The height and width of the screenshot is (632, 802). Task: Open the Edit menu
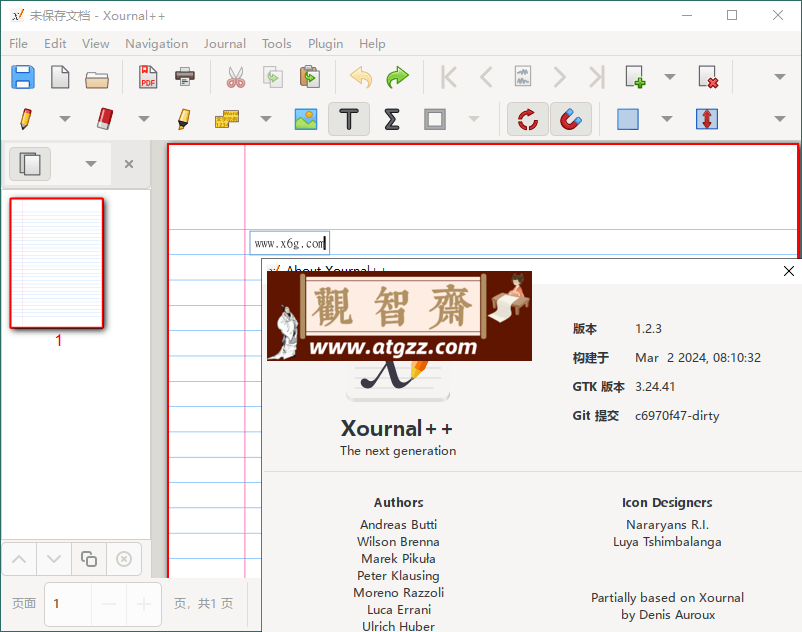click(55, 44)
